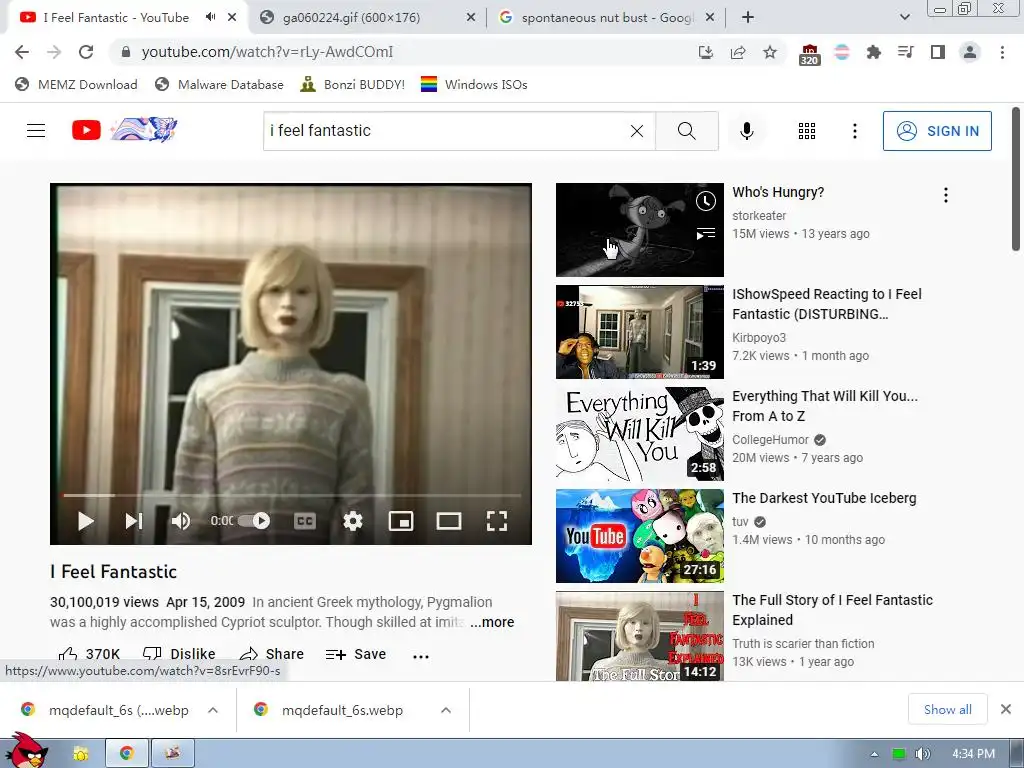
Task: Switch to ga060224.gif tab
Action: tap(366, 18)
